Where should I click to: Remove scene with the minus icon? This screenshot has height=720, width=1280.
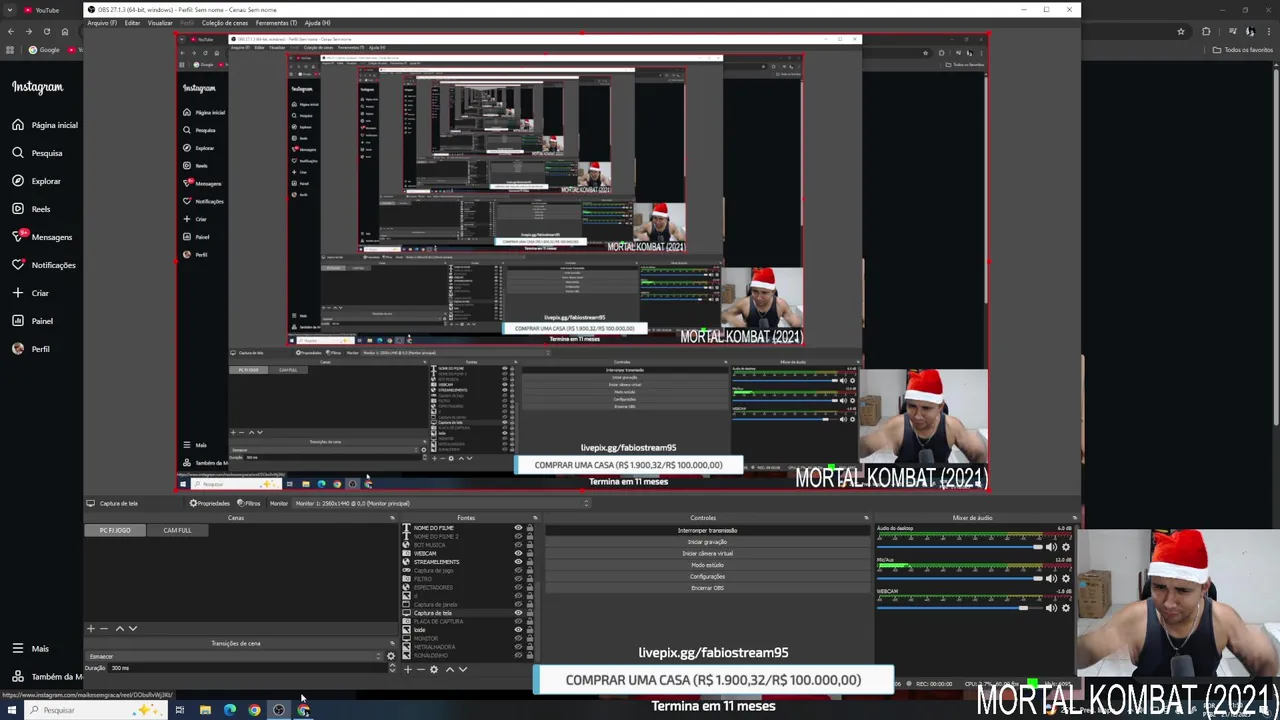(104, 629)
